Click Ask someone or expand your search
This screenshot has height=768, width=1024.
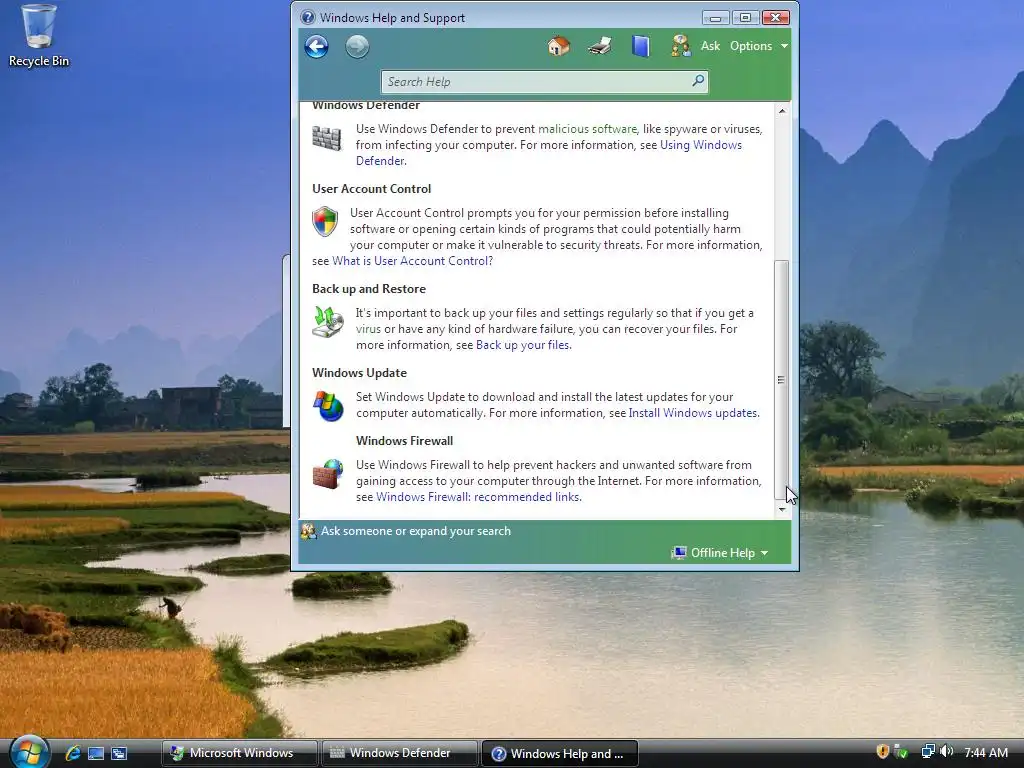(415, 531)
